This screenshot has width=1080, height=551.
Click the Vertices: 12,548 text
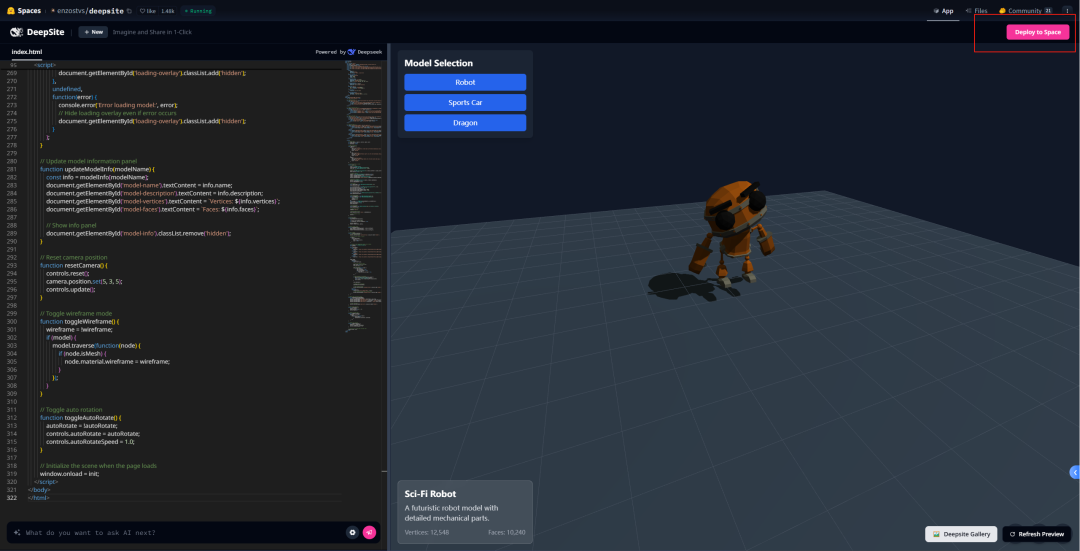coord(427,532)
